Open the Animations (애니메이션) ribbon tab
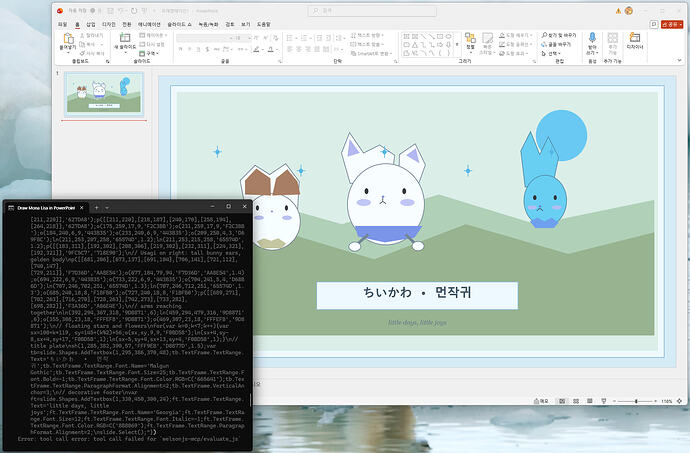Image resolution: width=690 pixels, height=453 pixels. coord(149,24)
